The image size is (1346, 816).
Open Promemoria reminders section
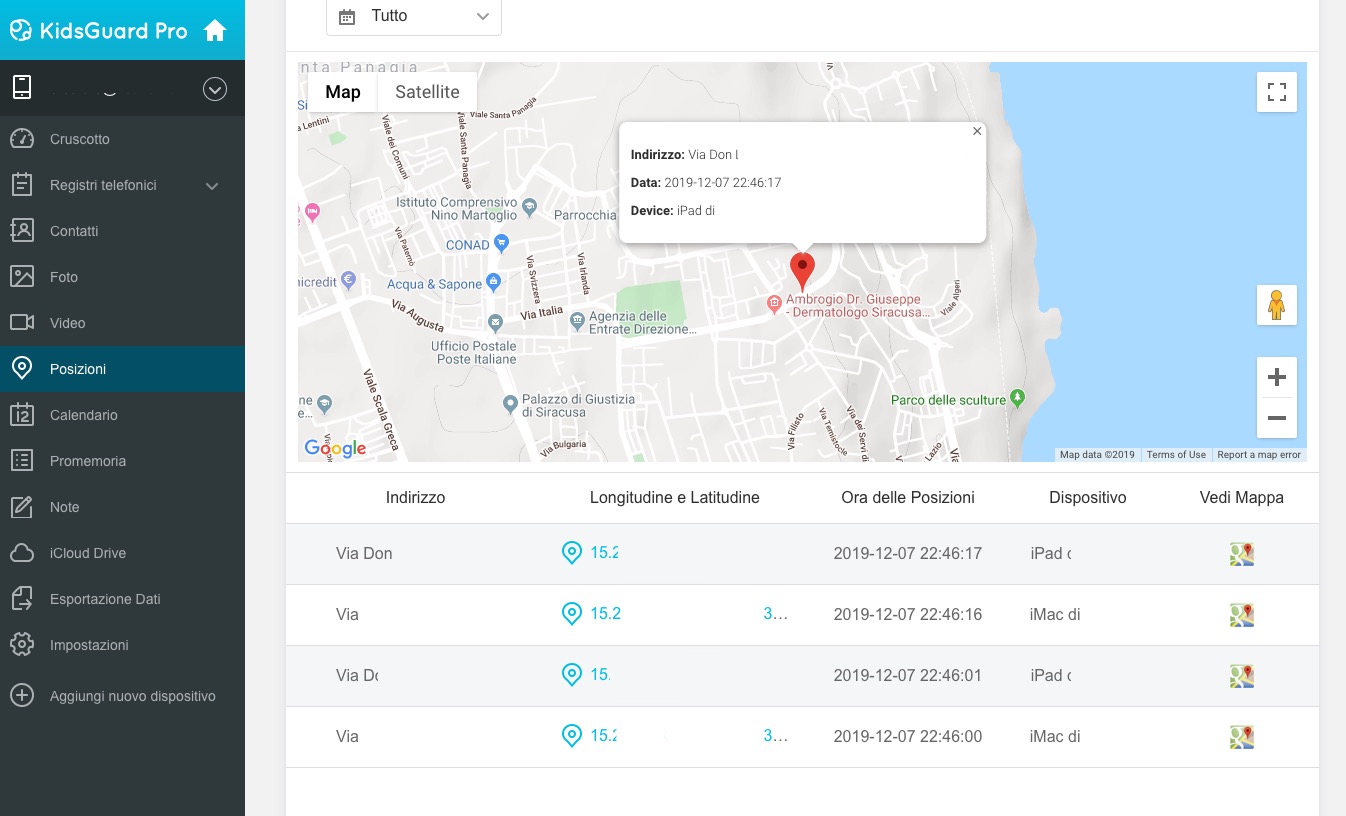click(x=88, y=461)
